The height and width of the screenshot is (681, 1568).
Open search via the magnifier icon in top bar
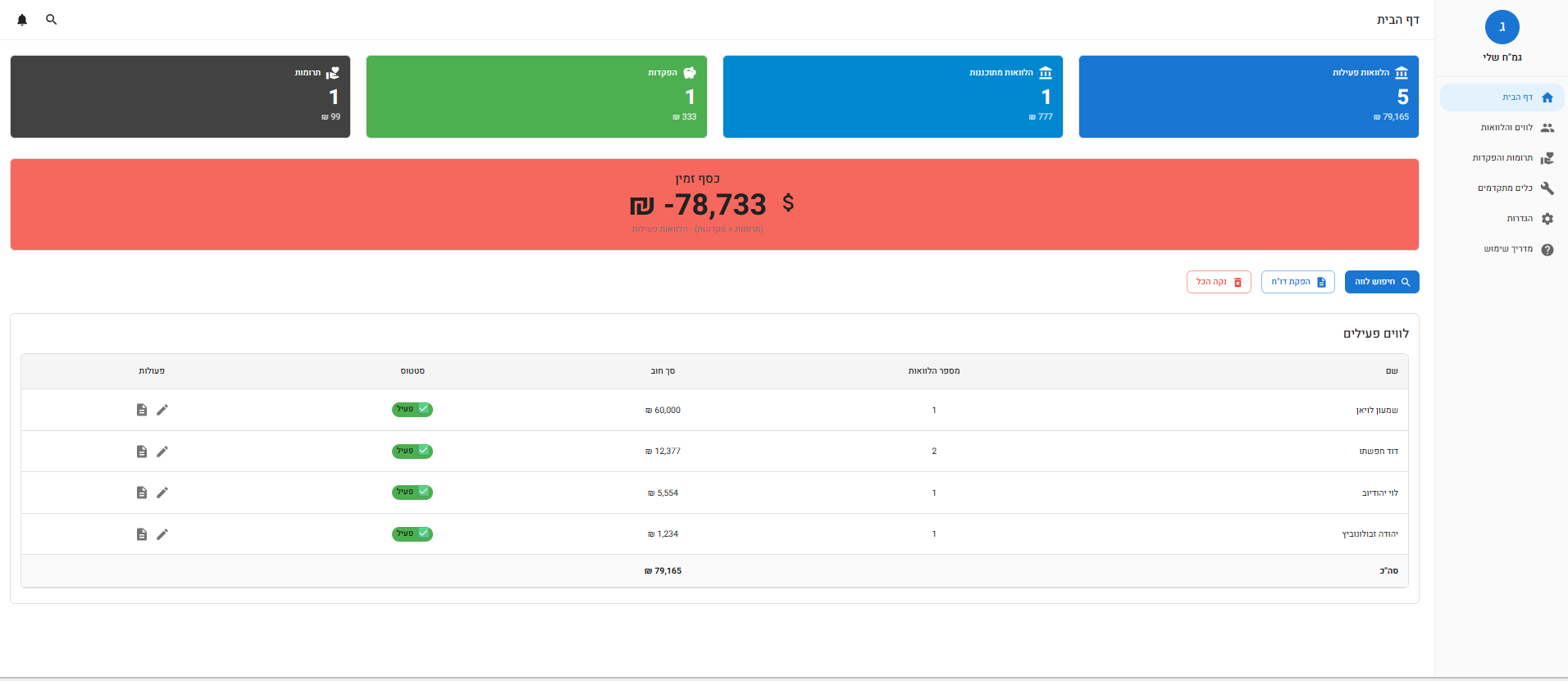click(52, 20)
